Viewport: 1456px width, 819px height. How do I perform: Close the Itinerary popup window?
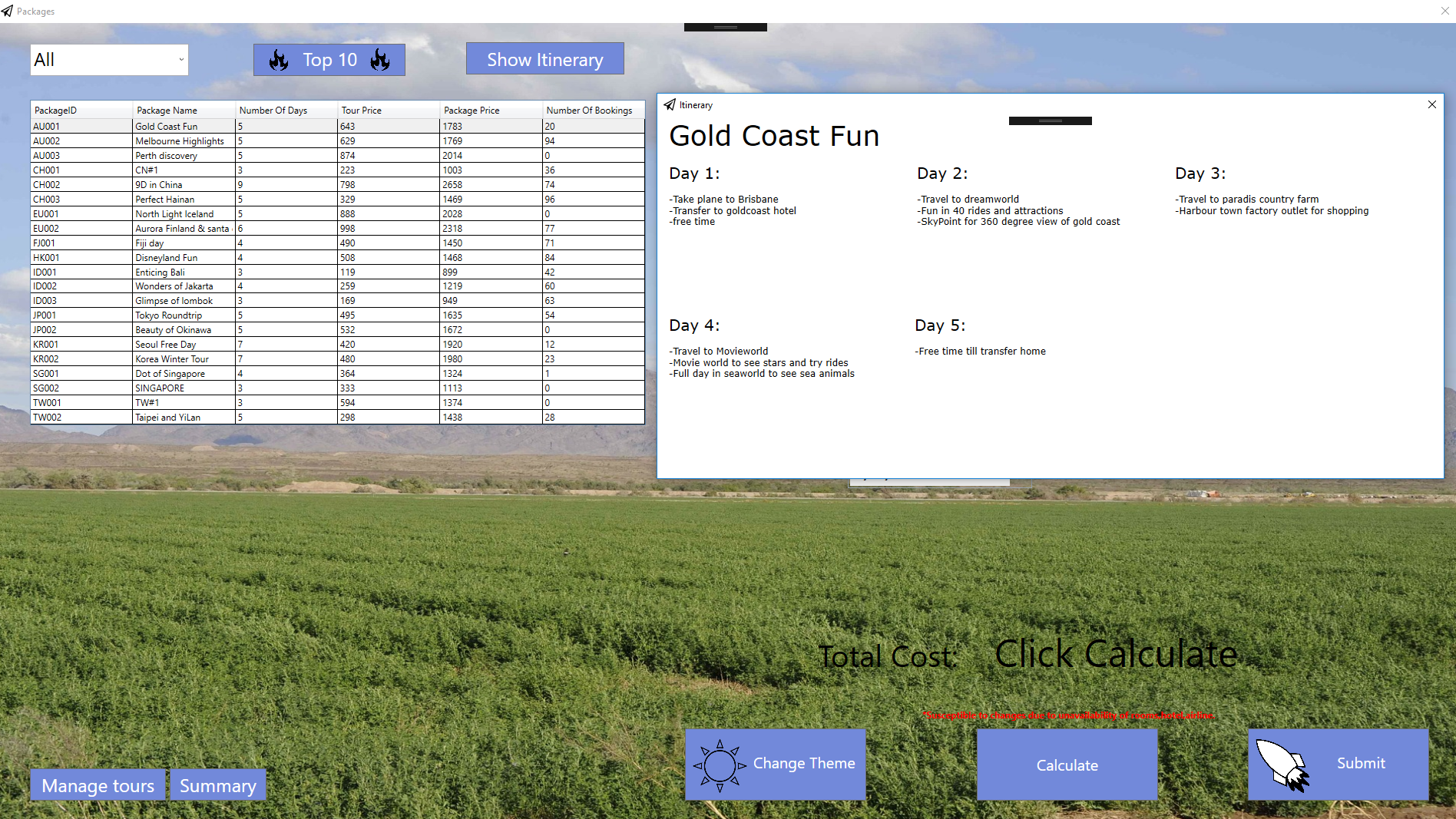pyautogui.click(x=1431, y=105)
